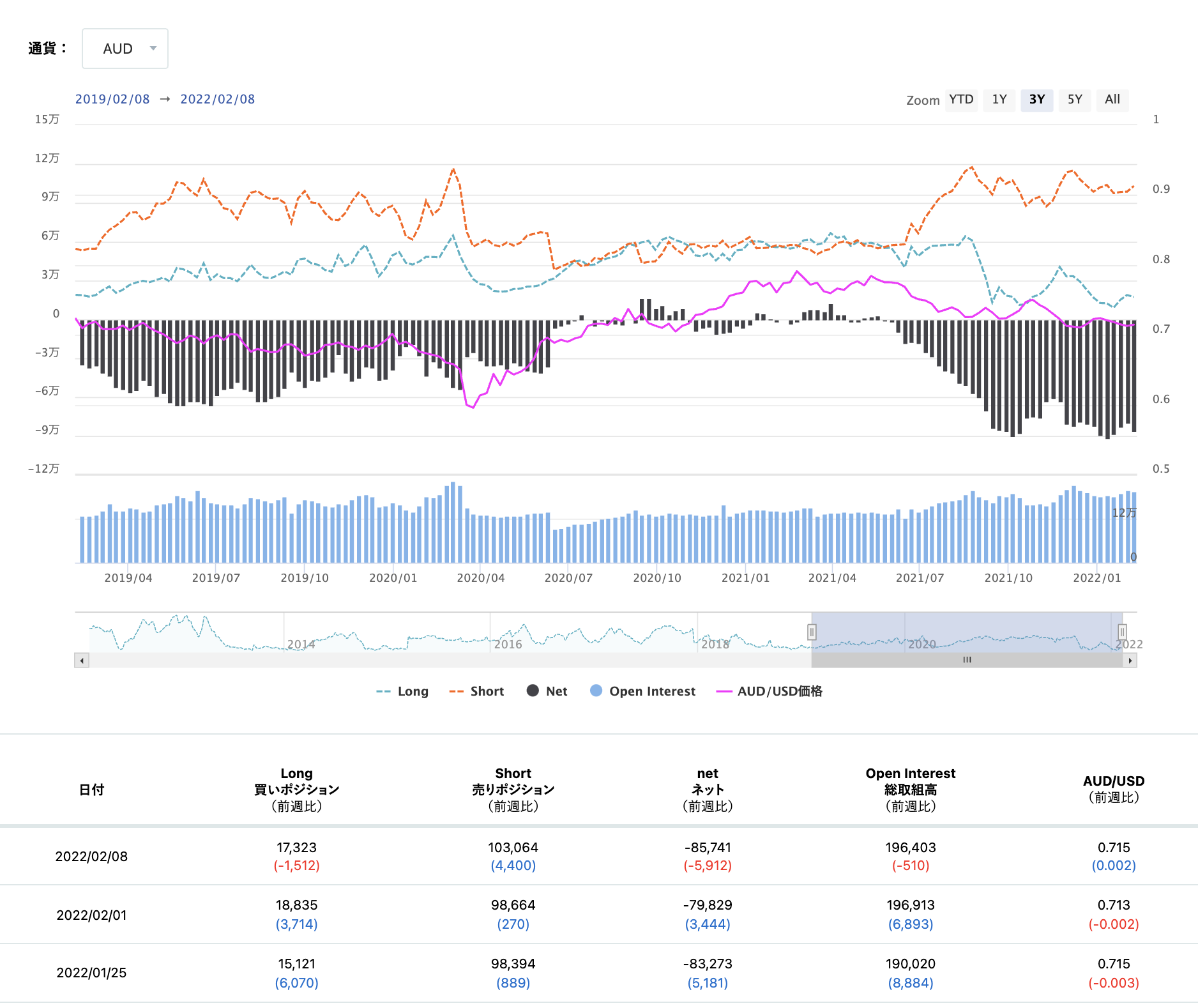Screen dimensions: 1198x1008
Task: Select the YTD zoom range
Action: [x=961, y=100]
